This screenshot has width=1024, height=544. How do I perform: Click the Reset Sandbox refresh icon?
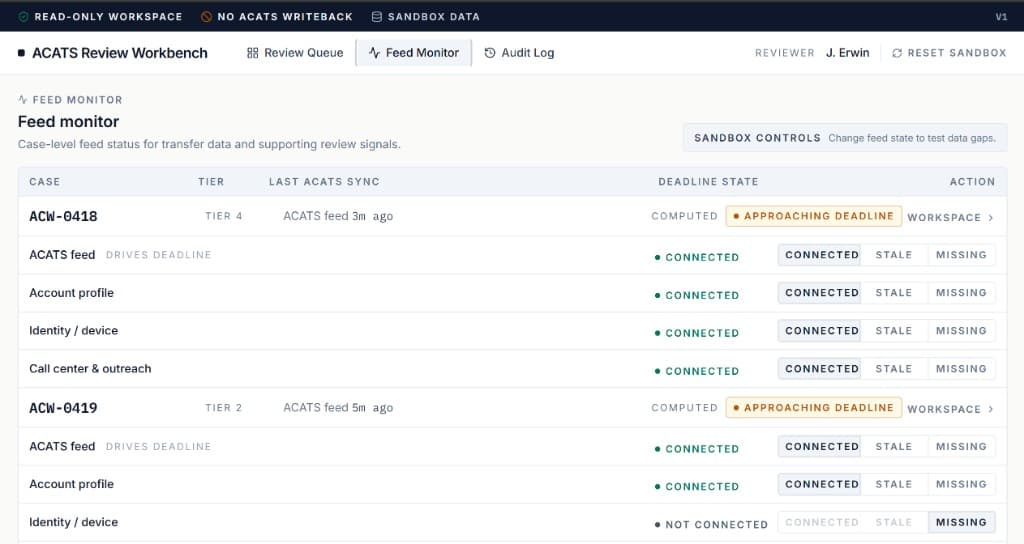pos(897,53)
